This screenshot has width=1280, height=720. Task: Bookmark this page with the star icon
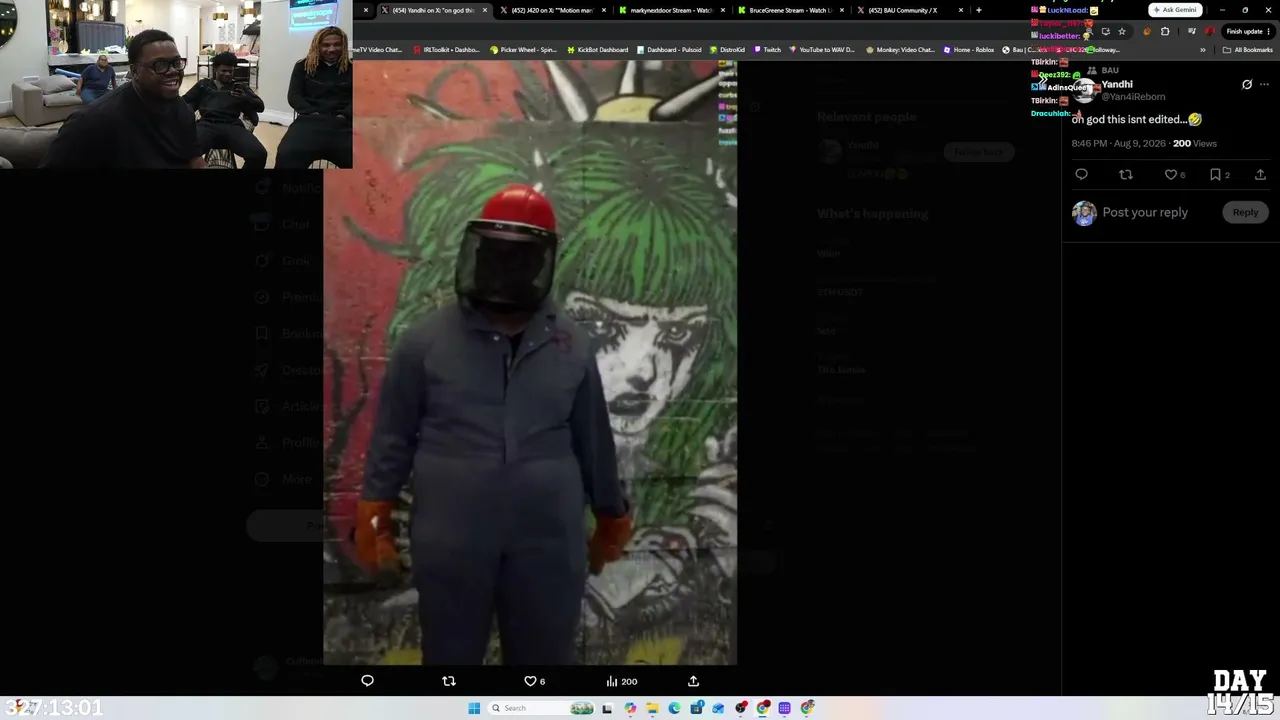1122,31
